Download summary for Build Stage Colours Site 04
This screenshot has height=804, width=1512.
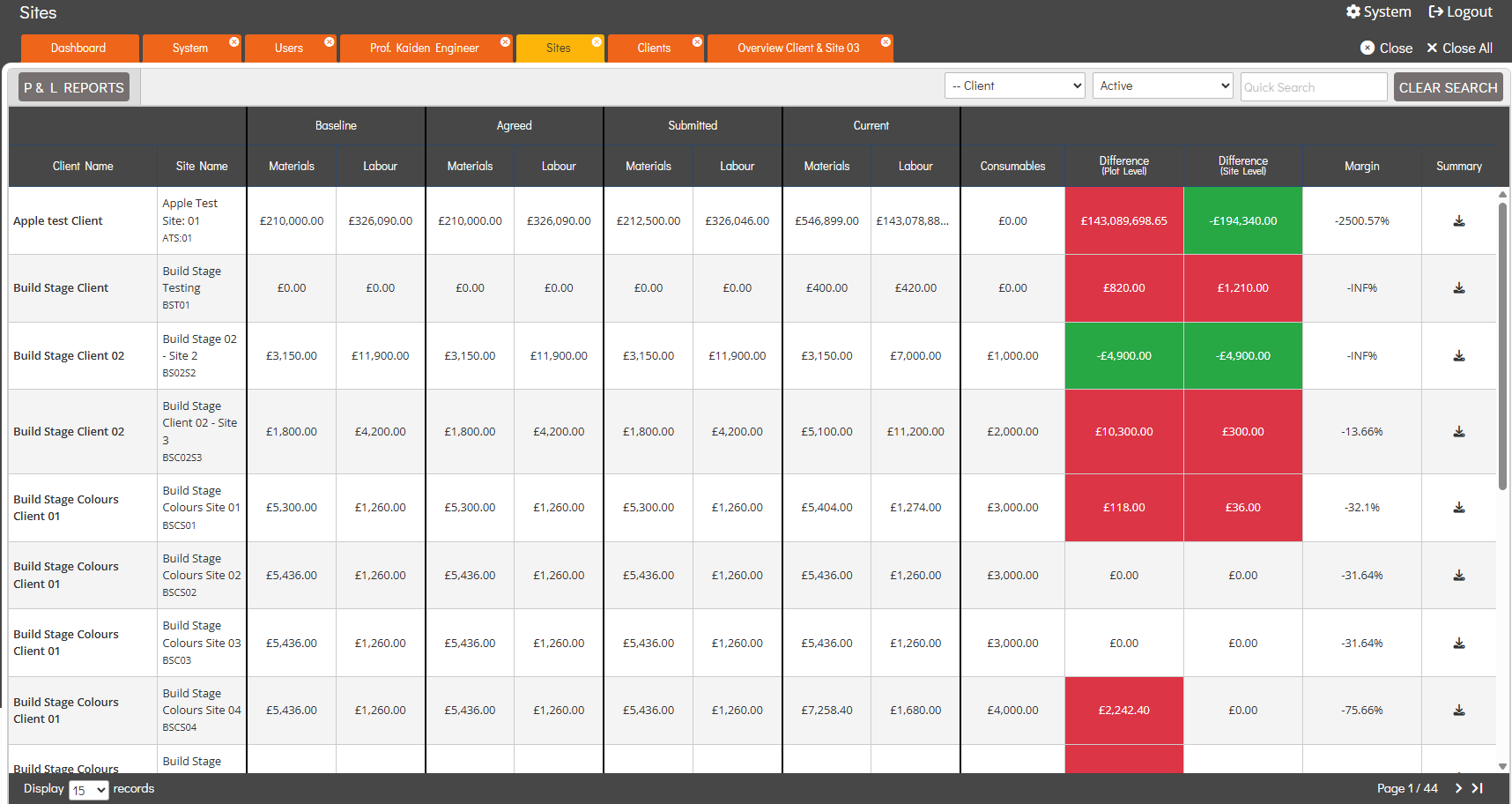(1459, 711)
